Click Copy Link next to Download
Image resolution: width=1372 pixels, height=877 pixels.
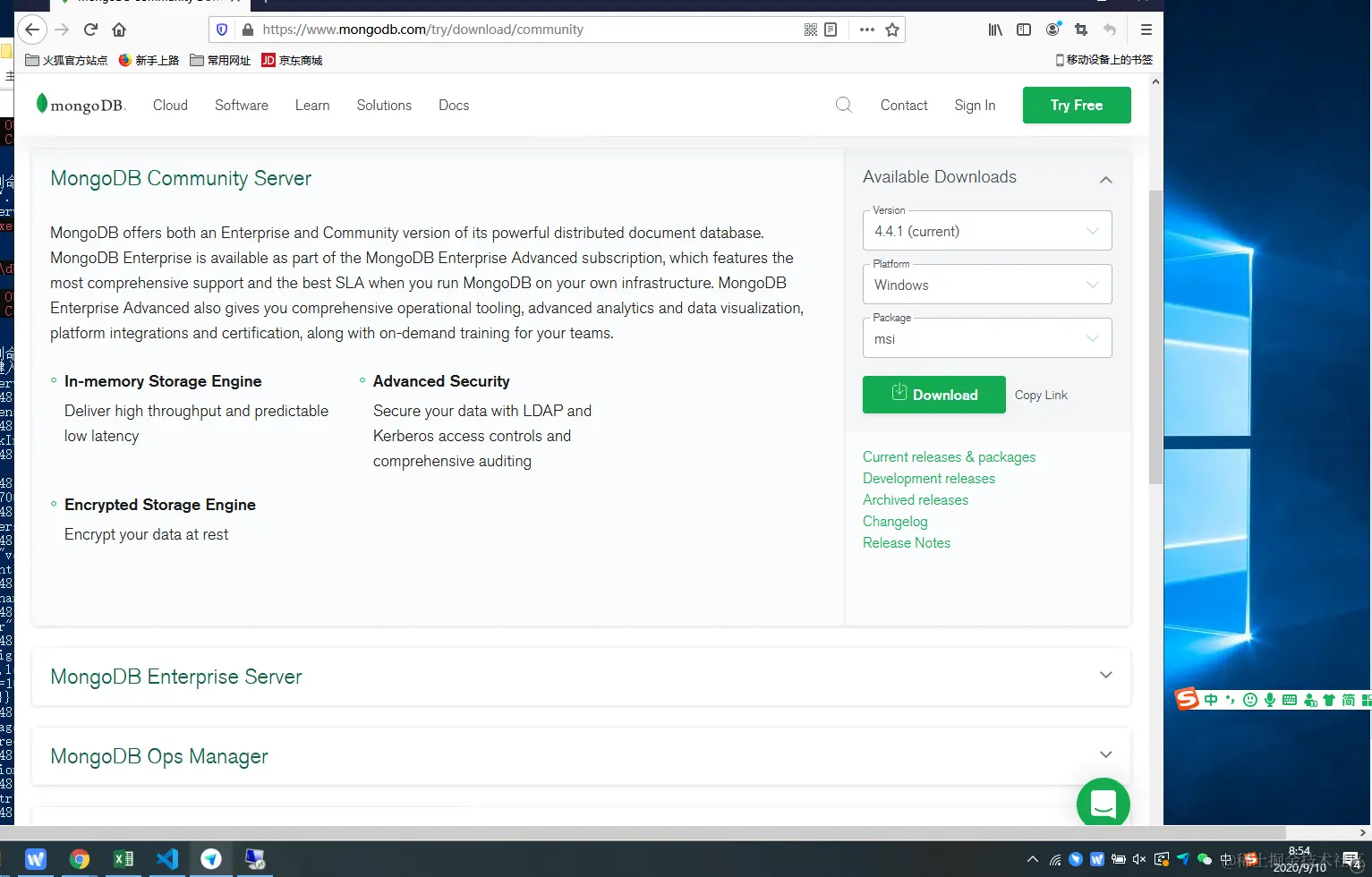click(x=1041, y=395)
